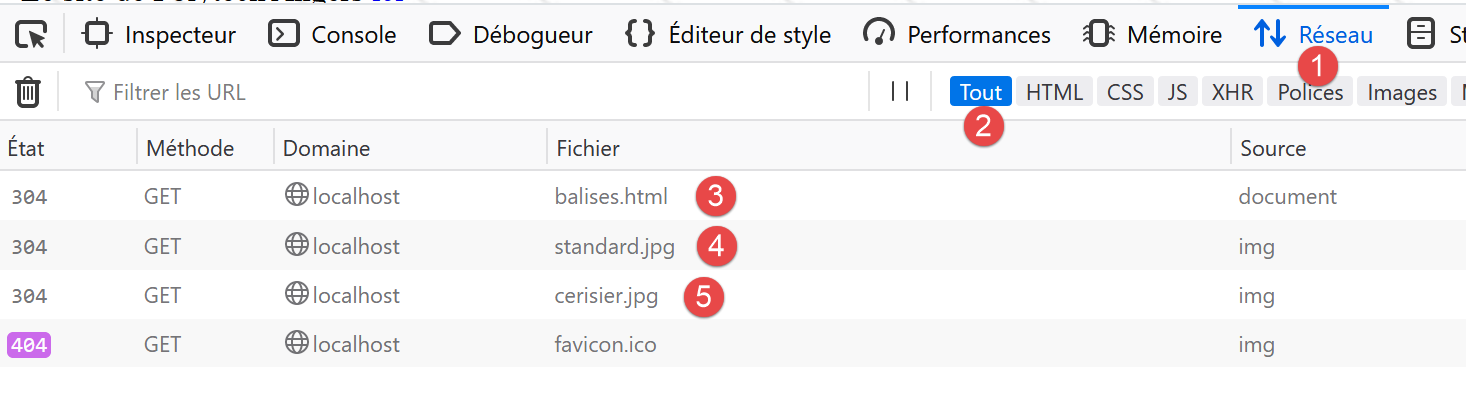Sort by the Fichier column header
Screen dimensions: 1466x401
click(x=588, y=148)
